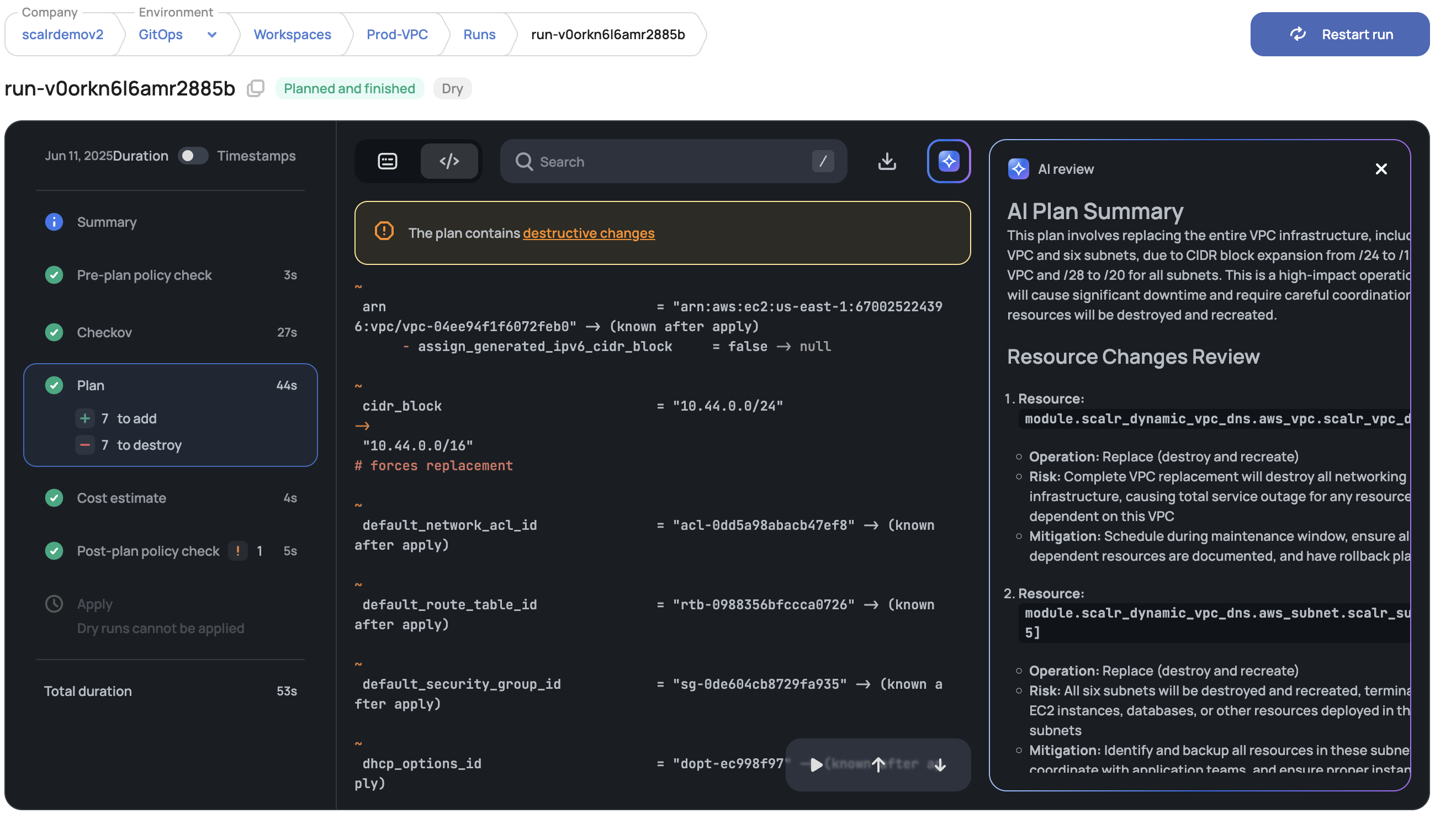Open the Cost estimate step
1451x840 pixels.
(x=171, y=498)
